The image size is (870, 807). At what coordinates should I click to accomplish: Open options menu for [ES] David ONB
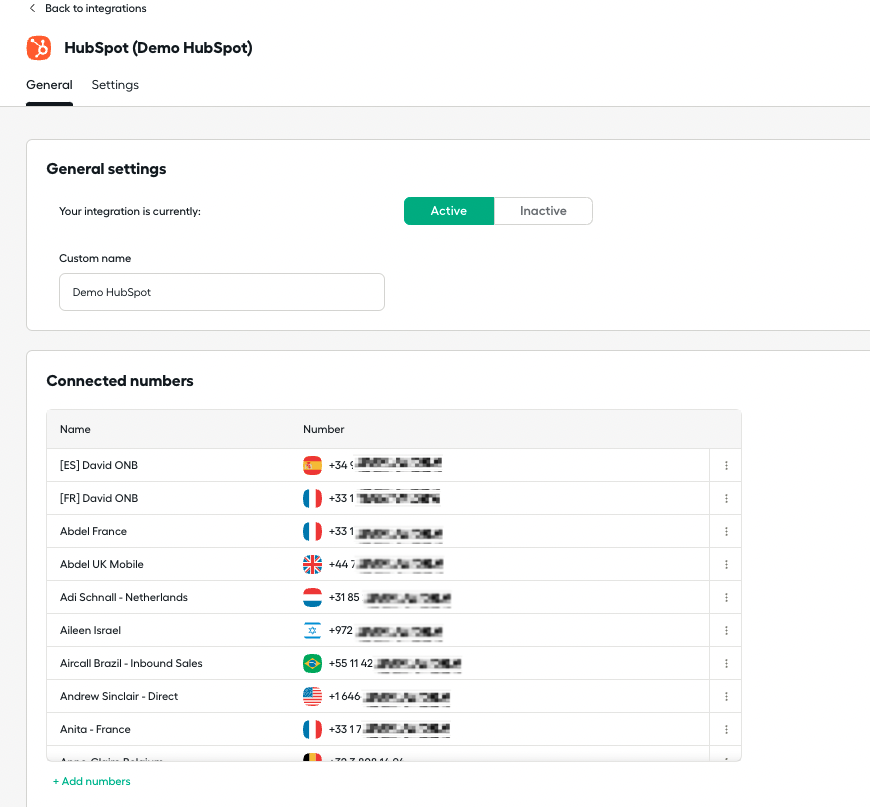click(x=726, y=465)
